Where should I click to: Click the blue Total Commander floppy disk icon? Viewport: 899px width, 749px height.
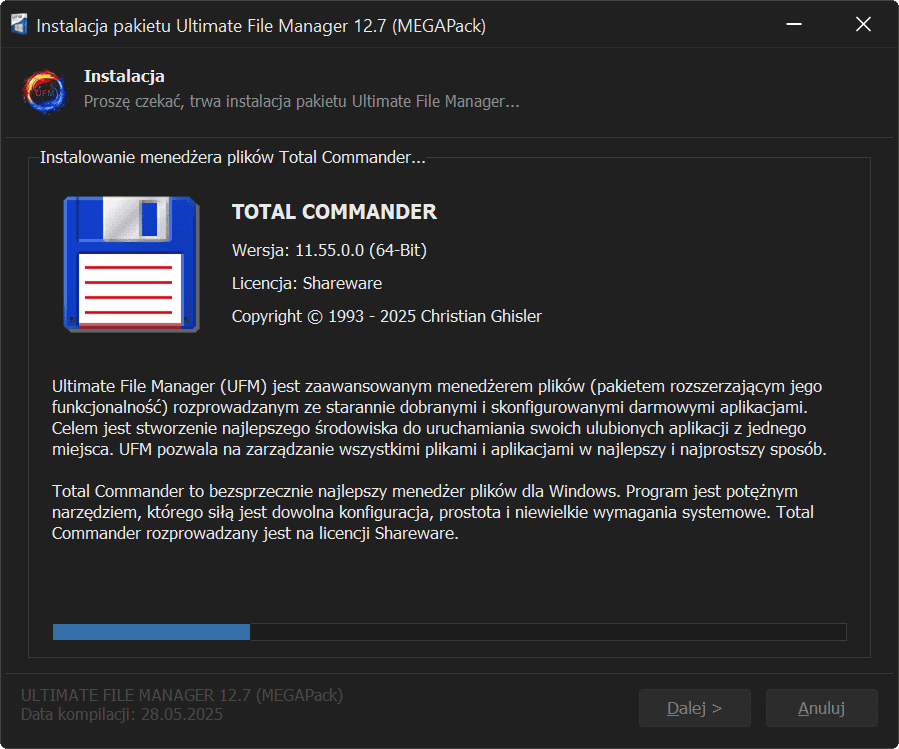click(128, 263)
